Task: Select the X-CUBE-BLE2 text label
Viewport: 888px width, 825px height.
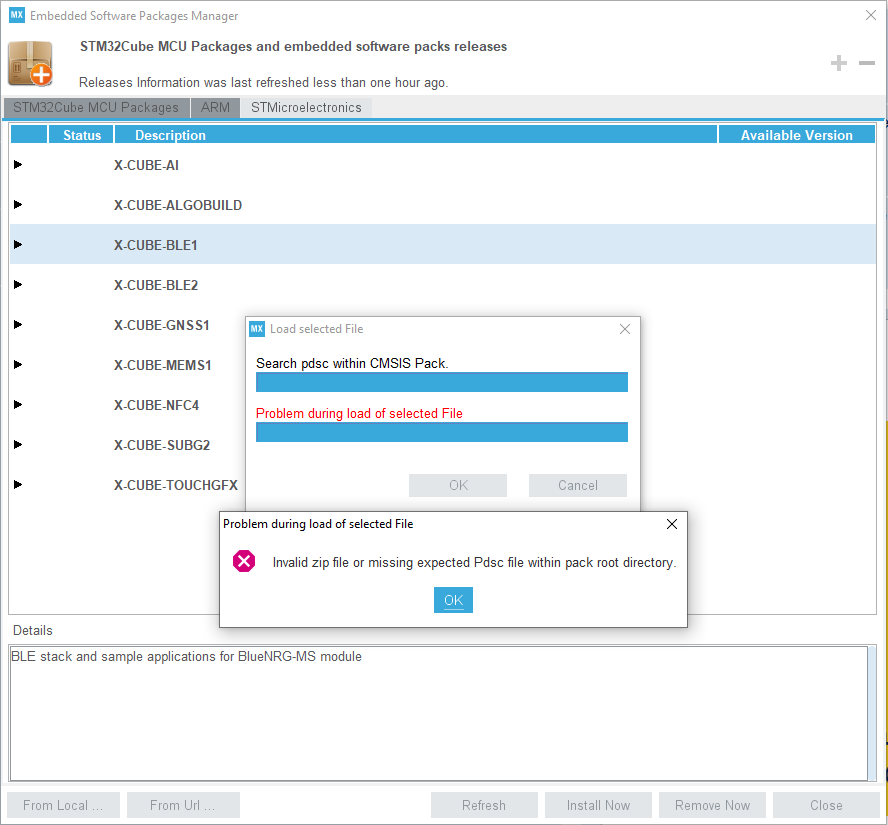Action: pyautogui.click(x=156, y=285)
